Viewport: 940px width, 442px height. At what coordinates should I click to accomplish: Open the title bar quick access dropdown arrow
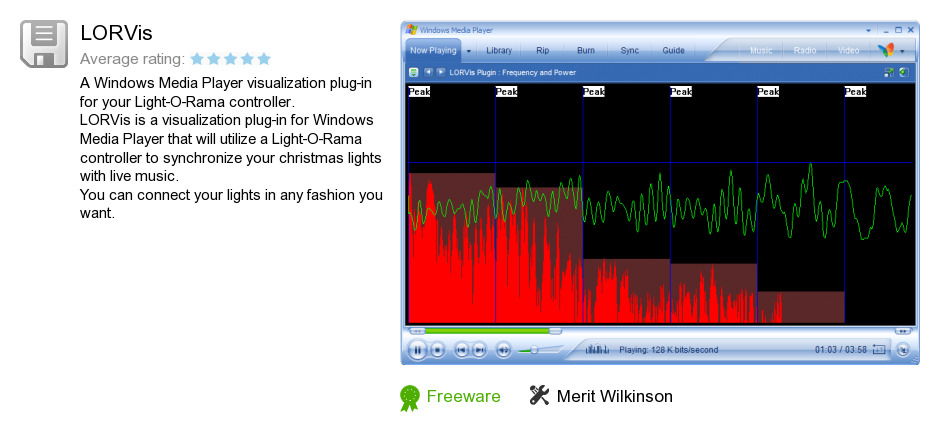(868, 30)
